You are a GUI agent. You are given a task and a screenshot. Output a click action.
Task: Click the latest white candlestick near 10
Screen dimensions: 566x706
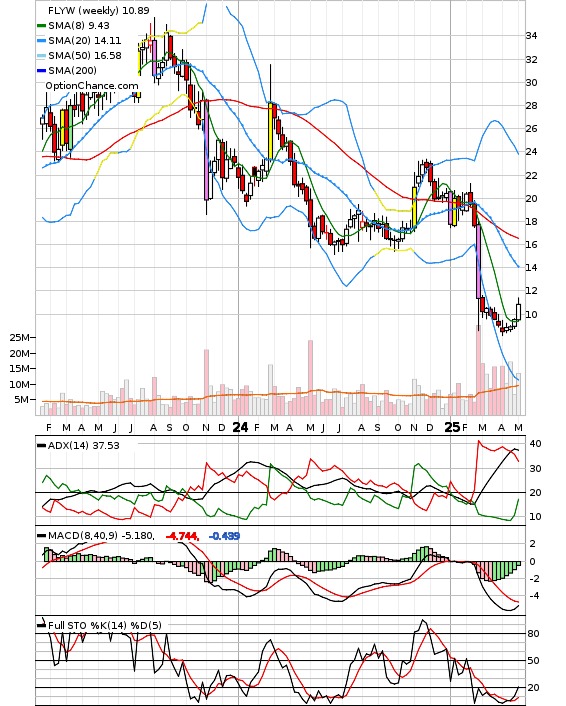518,312
